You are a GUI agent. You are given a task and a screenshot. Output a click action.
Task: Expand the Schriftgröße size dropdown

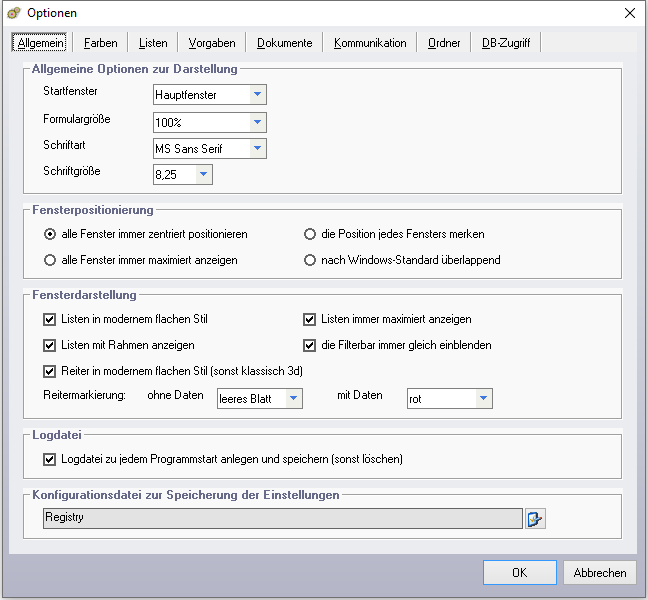[x=203, y=175]
